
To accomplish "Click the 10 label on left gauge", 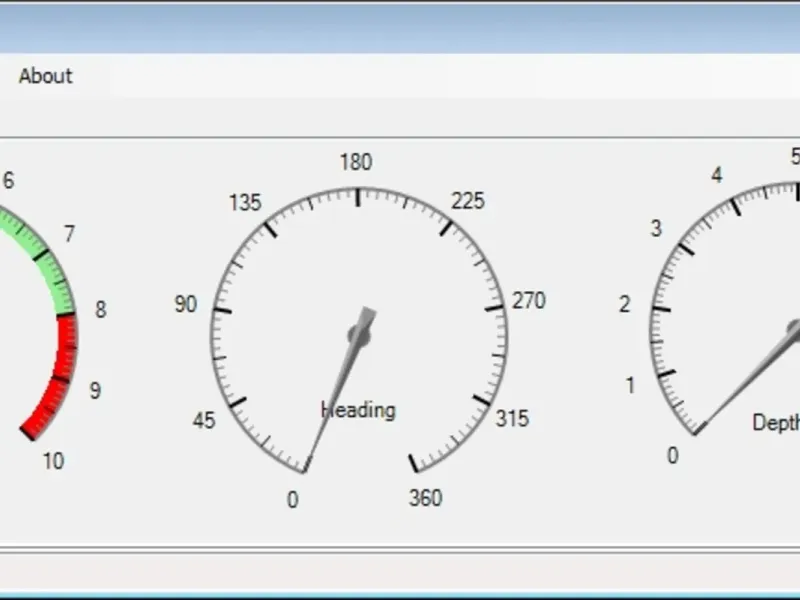I will (53, 461).
